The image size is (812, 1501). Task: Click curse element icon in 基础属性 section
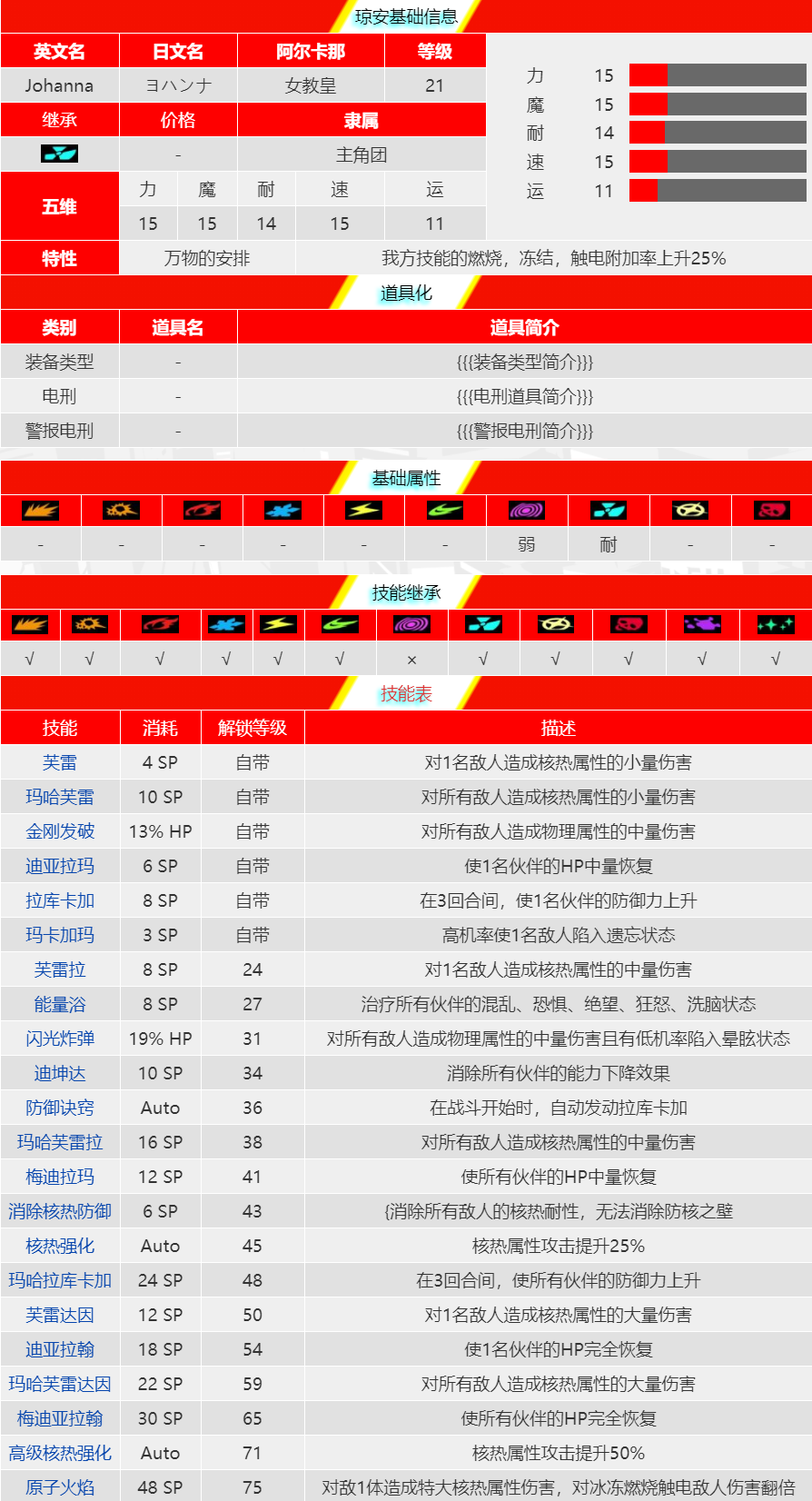click(771, 511)
